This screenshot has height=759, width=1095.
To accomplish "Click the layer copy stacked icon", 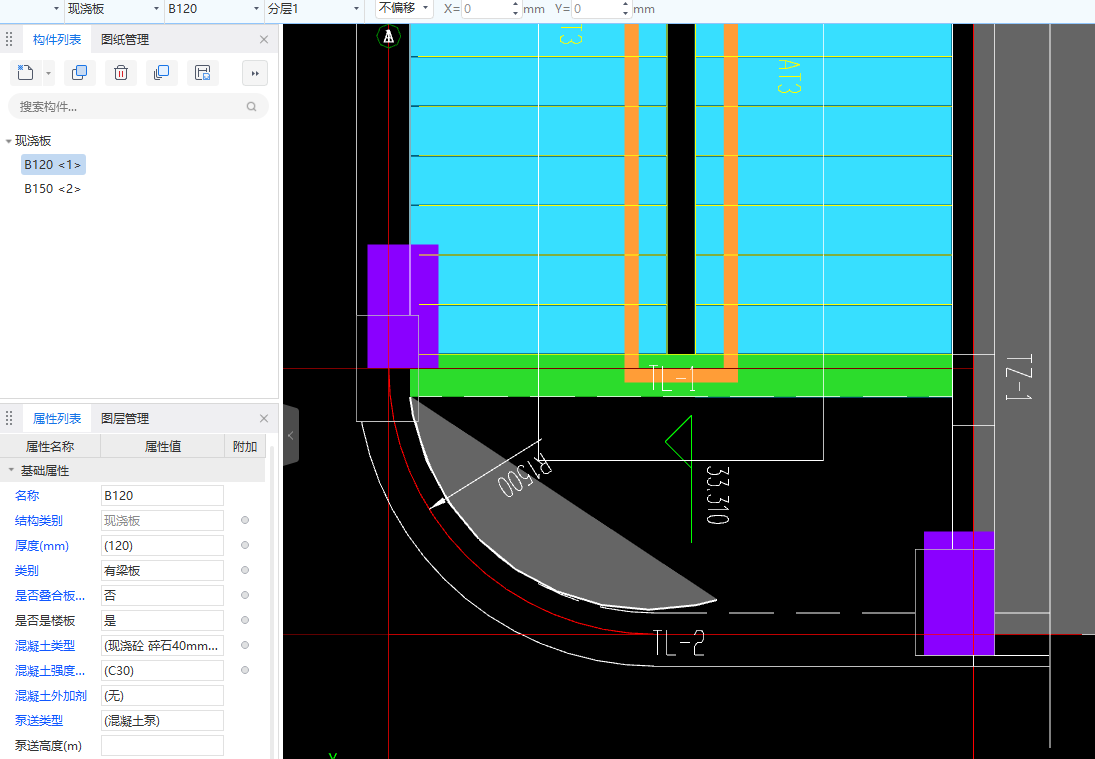I will pyautogui.click(x=161, y=73).
